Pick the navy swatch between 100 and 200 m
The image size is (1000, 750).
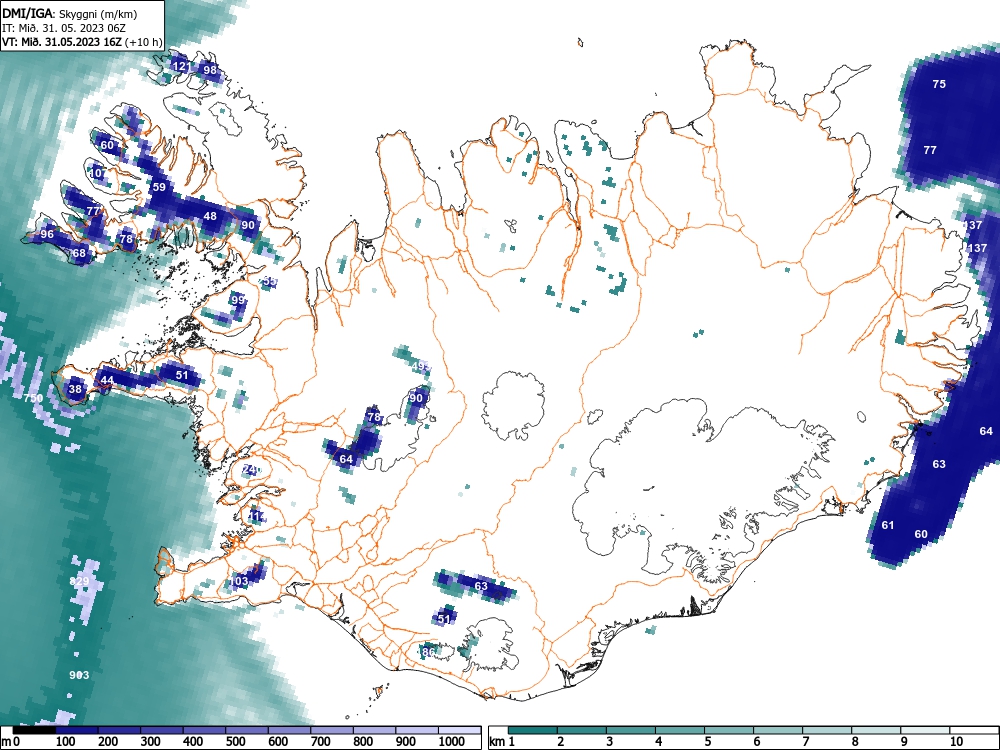point(77,731)
